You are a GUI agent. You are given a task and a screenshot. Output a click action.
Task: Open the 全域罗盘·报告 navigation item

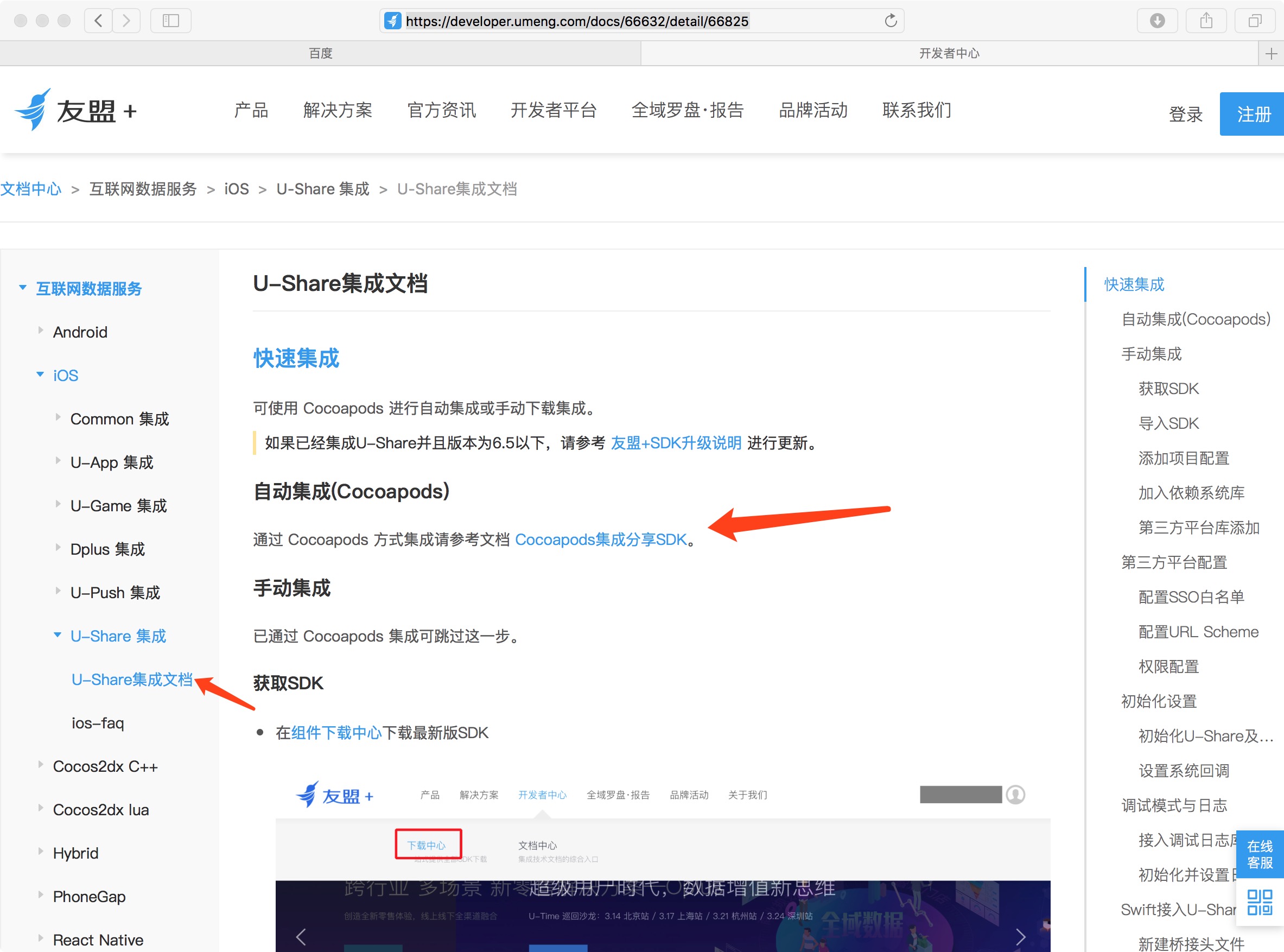[688, 110]
